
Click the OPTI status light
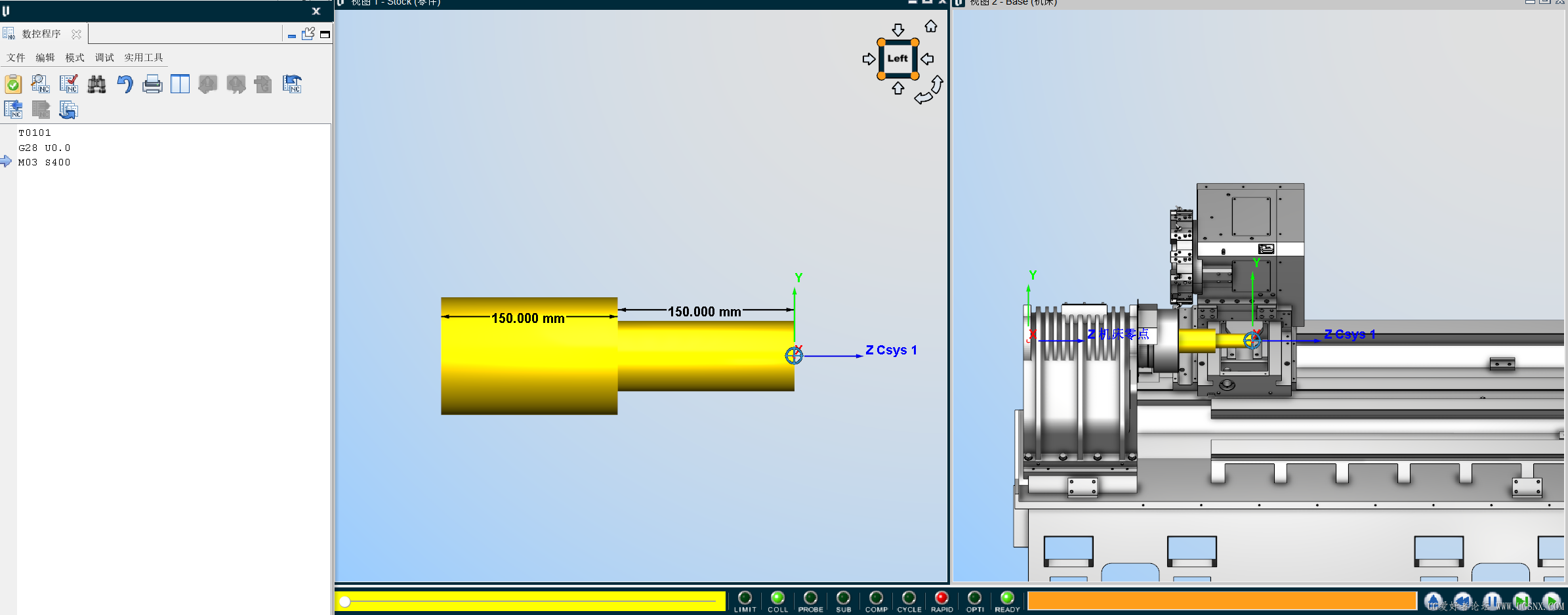tap(975, 598)
